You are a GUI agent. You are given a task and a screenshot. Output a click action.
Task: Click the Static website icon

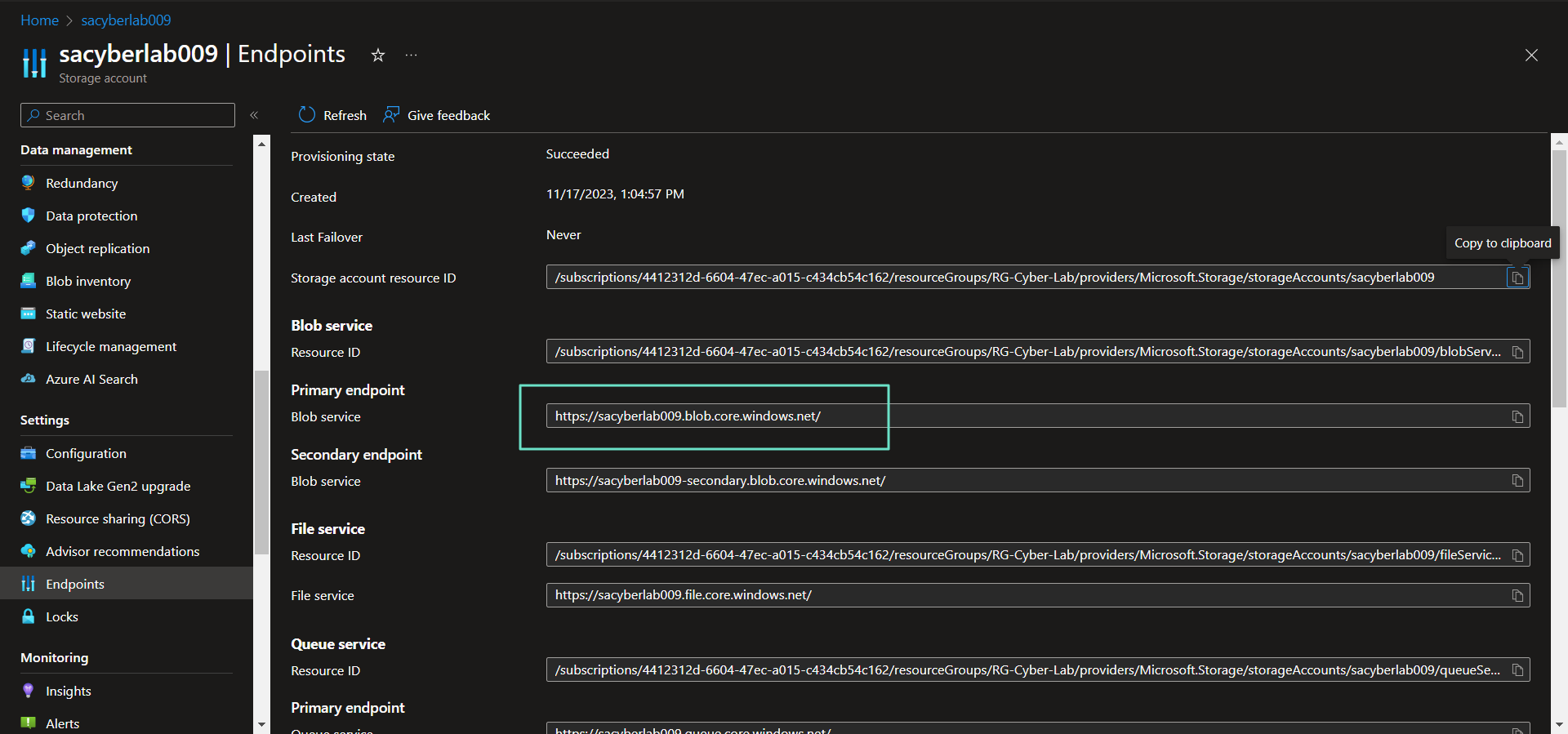pyautogui.click(x=29, y=314)
